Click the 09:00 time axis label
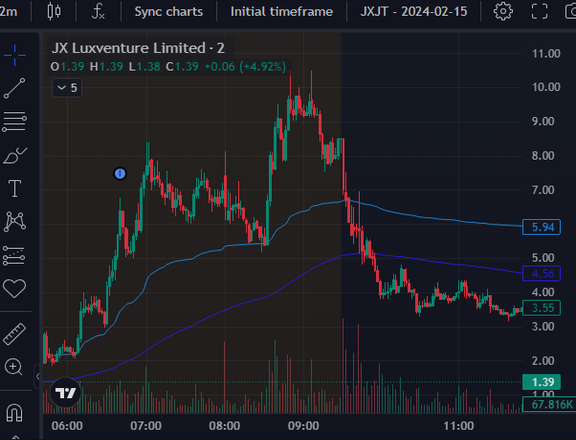This screenshot has height=440, width=576. pyautogui.click(x=303, y=426)
